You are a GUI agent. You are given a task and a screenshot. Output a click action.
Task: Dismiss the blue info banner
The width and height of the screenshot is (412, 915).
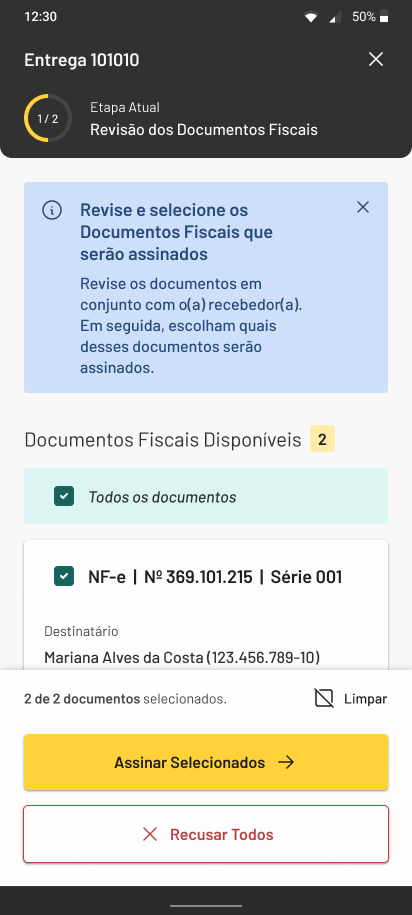363,207
